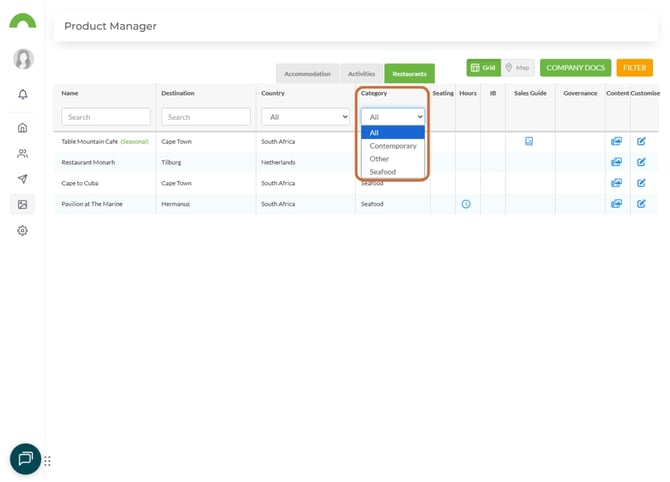670x482 pixels.
Task: Click Cape to Cuba name
Action: tap(80, 183)
